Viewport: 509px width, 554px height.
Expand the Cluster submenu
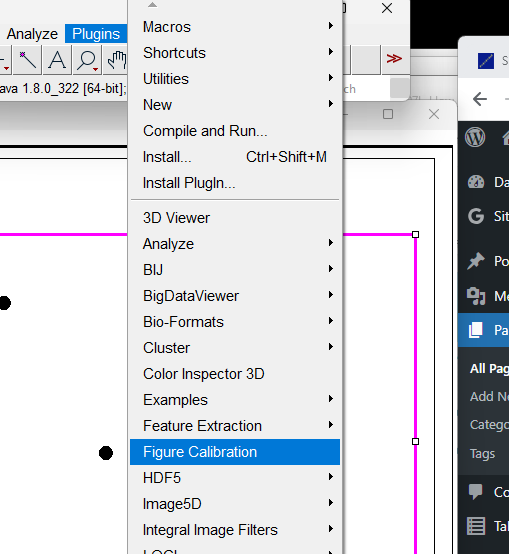[235, 348]
